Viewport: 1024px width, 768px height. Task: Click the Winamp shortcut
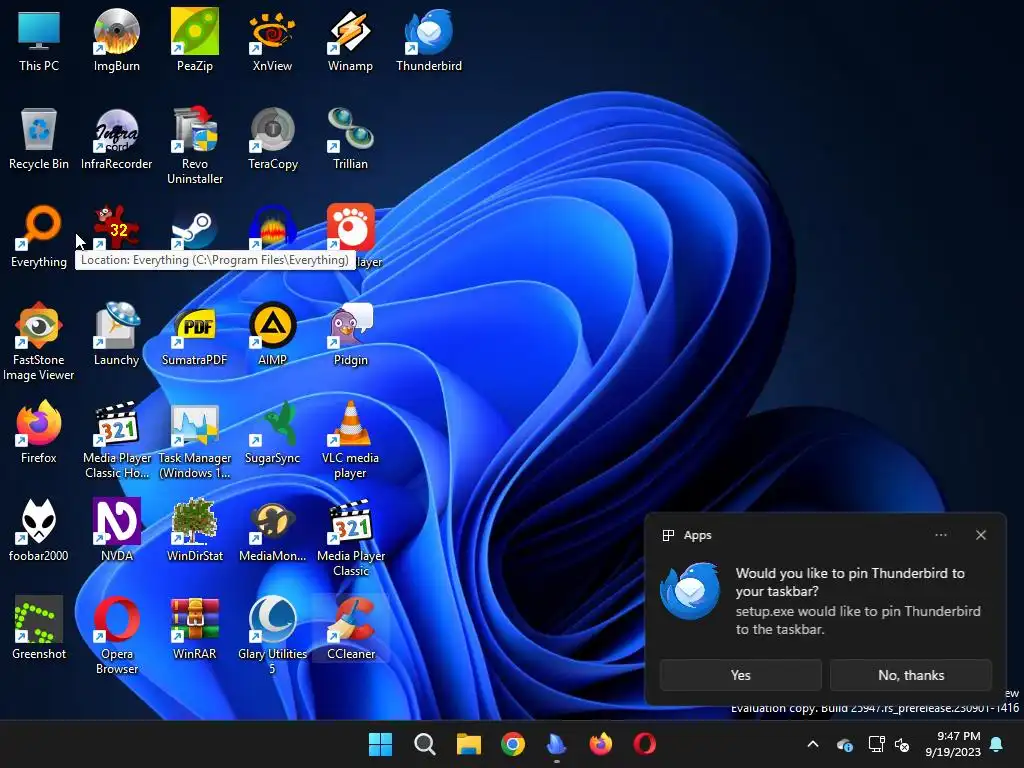[350, 39]
